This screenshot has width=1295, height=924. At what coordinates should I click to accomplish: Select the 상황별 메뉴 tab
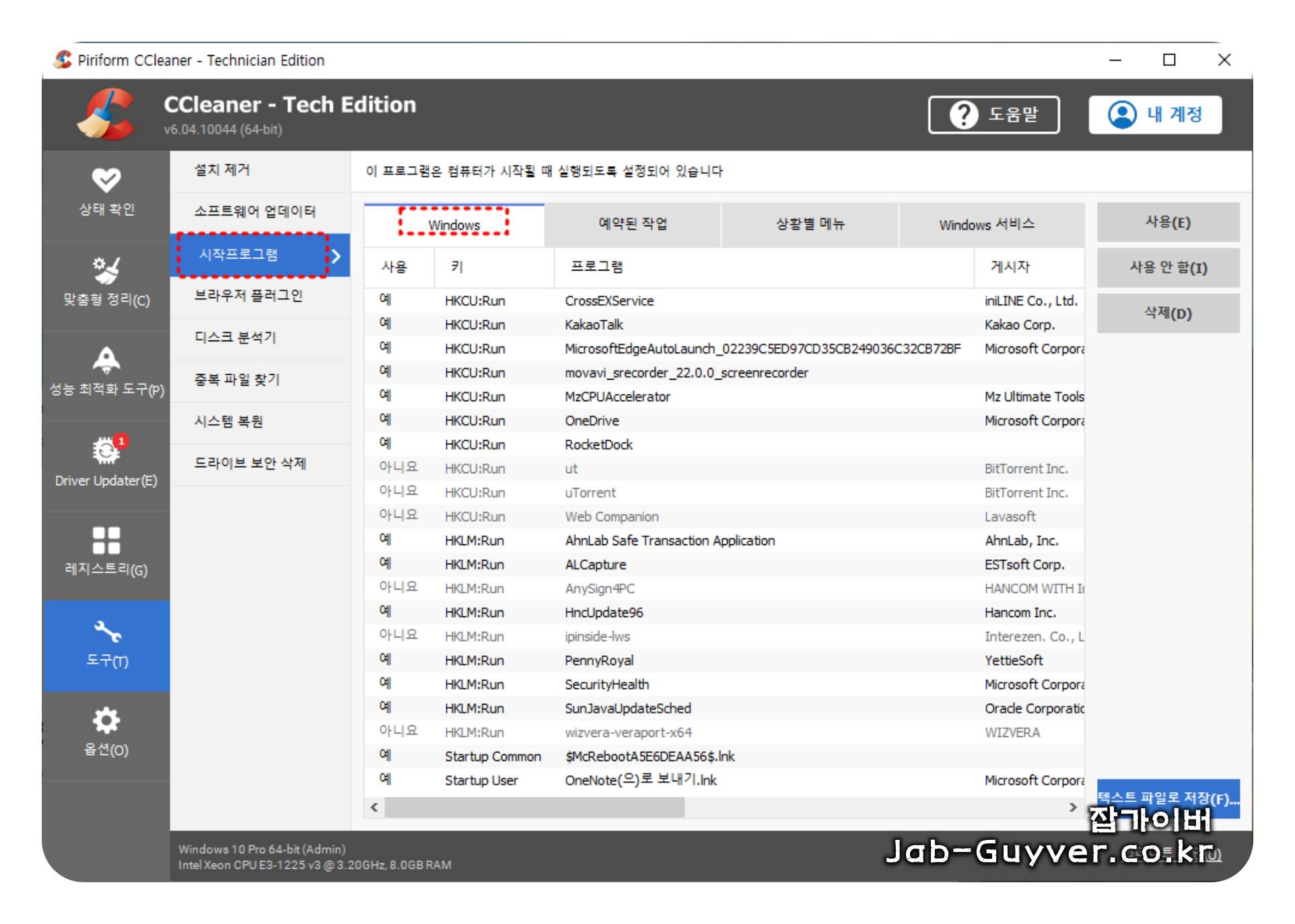pos(809,224)
